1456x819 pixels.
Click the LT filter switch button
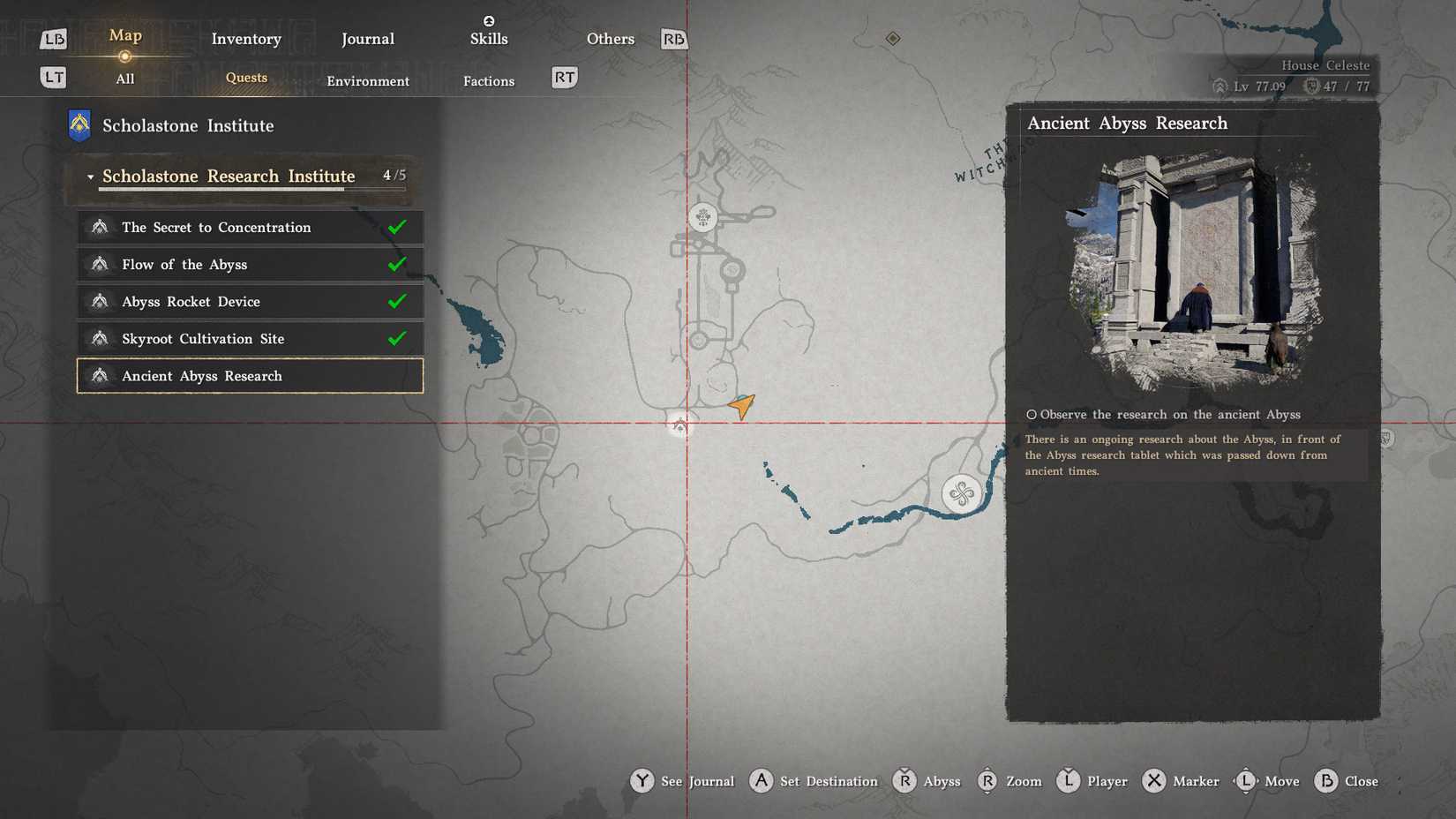click(54, 78)
